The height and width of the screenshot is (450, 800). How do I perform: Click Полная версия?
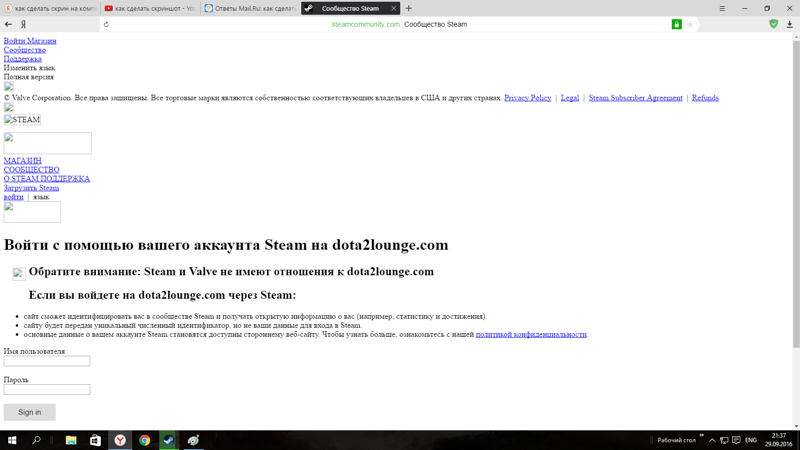point(29,77)
